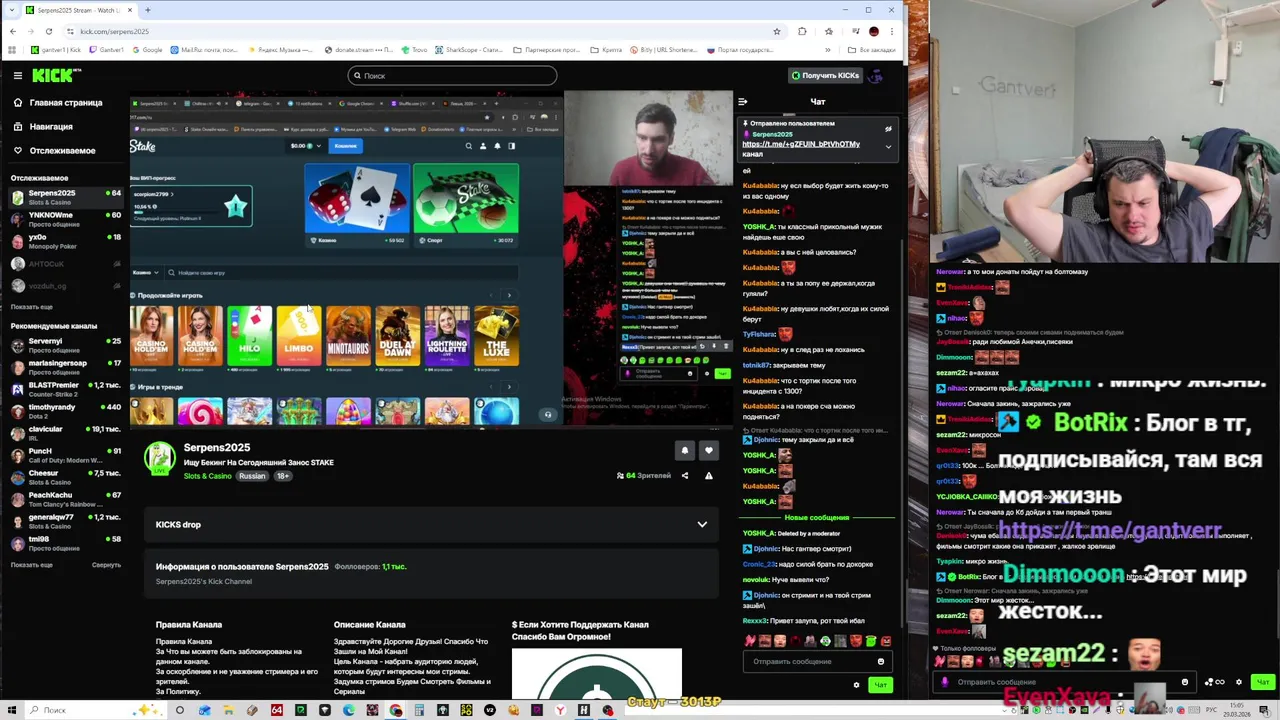The height and width of the screenshot is (720, 1280).
Task: Focus the Поиск search field on Kick
Action: coord(452,75)
